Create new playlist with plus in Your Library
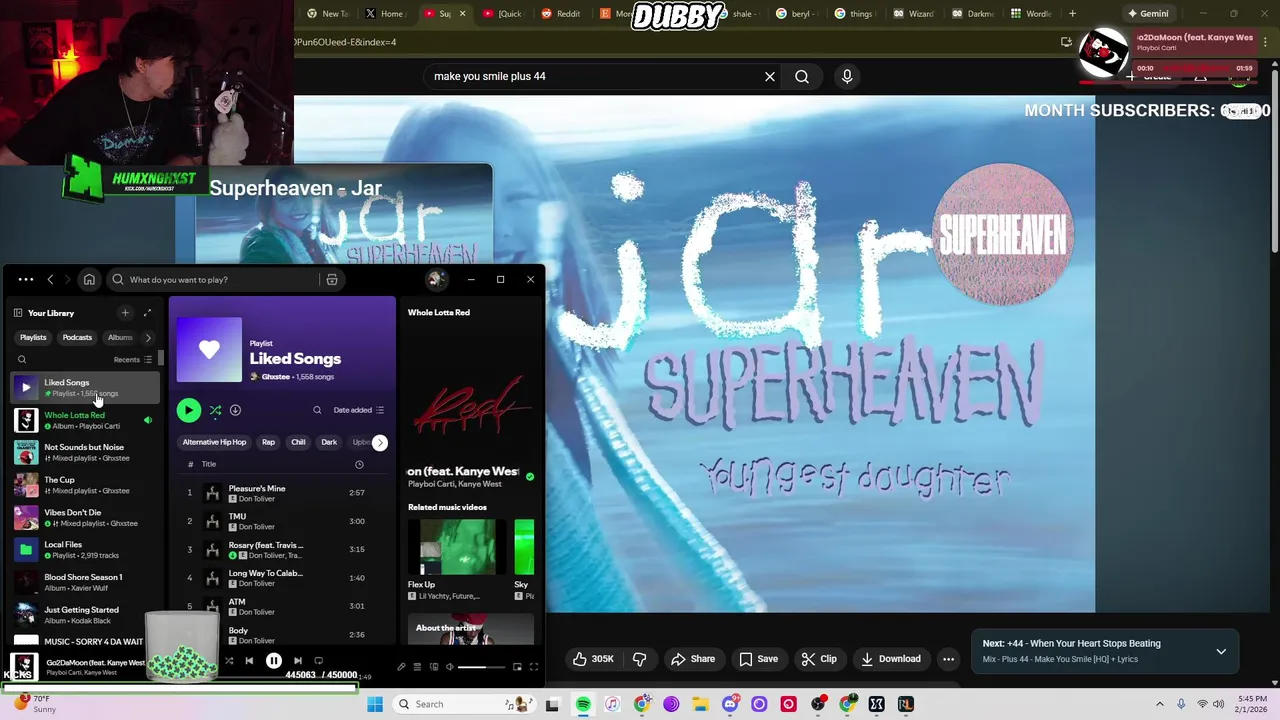This screenshot has height=720, width=1280. click(x=125, y=313)
